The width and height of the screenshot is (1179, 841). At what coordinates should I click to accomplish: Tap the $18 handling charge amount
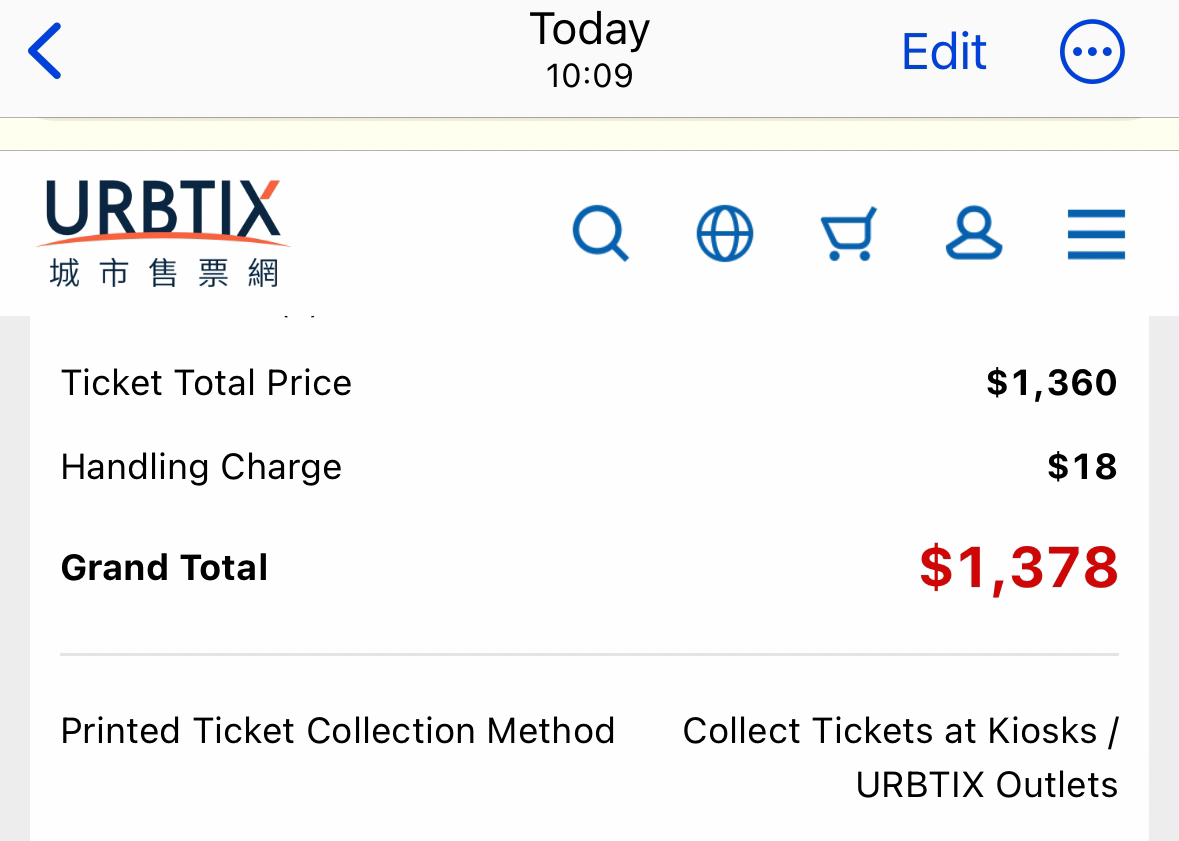pos(1083,466)
